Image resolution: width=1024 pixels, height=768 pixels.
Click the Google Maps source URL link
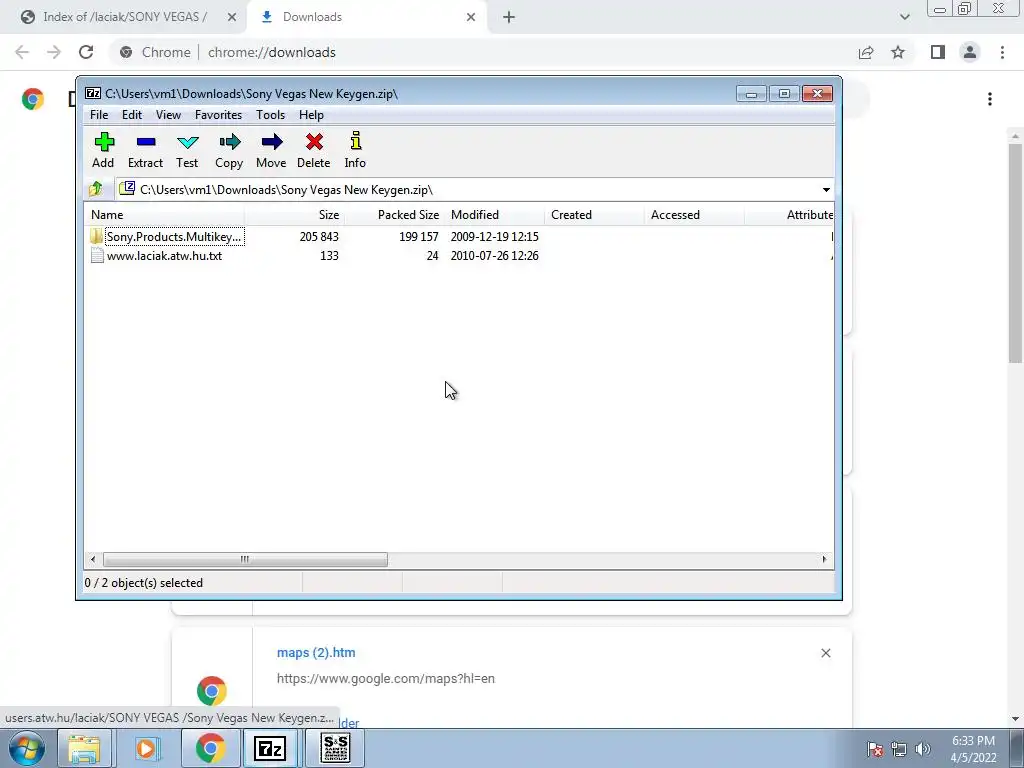386,679
